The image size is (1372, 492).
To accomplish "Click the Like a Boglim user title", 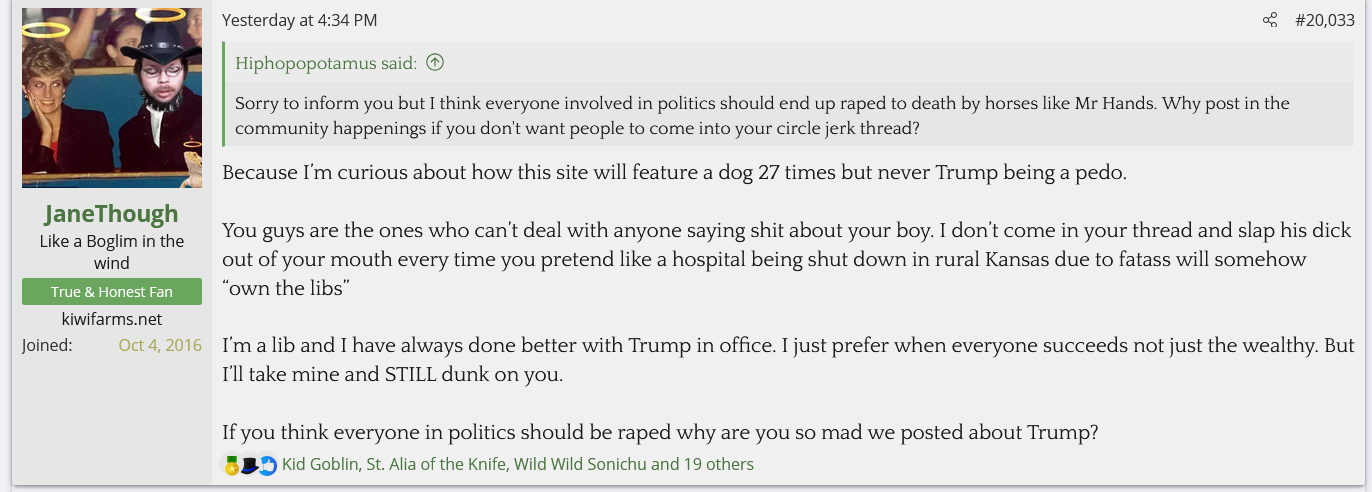I will [x=112, y=252].
